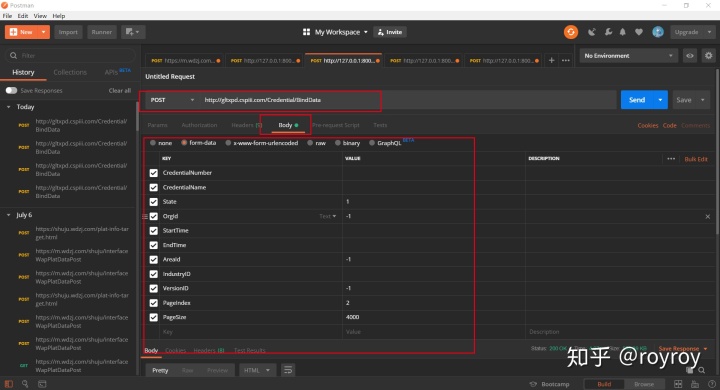Toggle the Save Responses switch
720x390 pixels.
pyautogui.click(x=11, y=90)
